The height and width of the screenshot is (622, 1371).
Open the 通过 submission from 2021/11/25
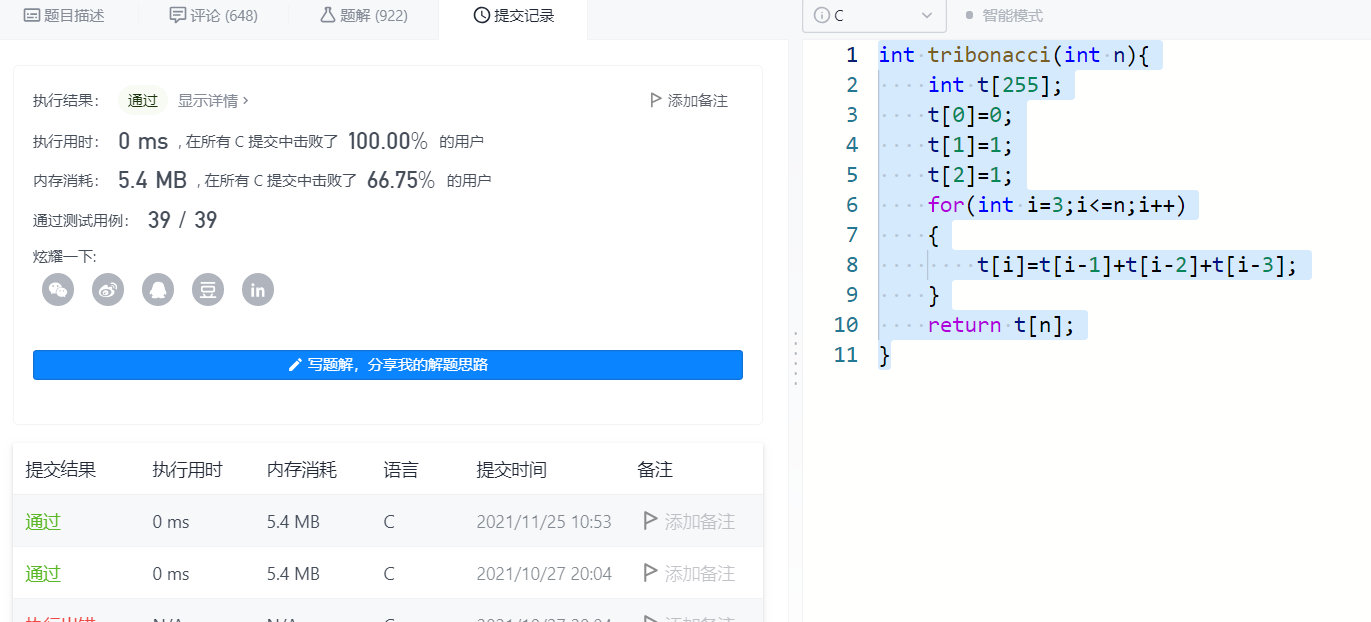[x=43, y=521]
